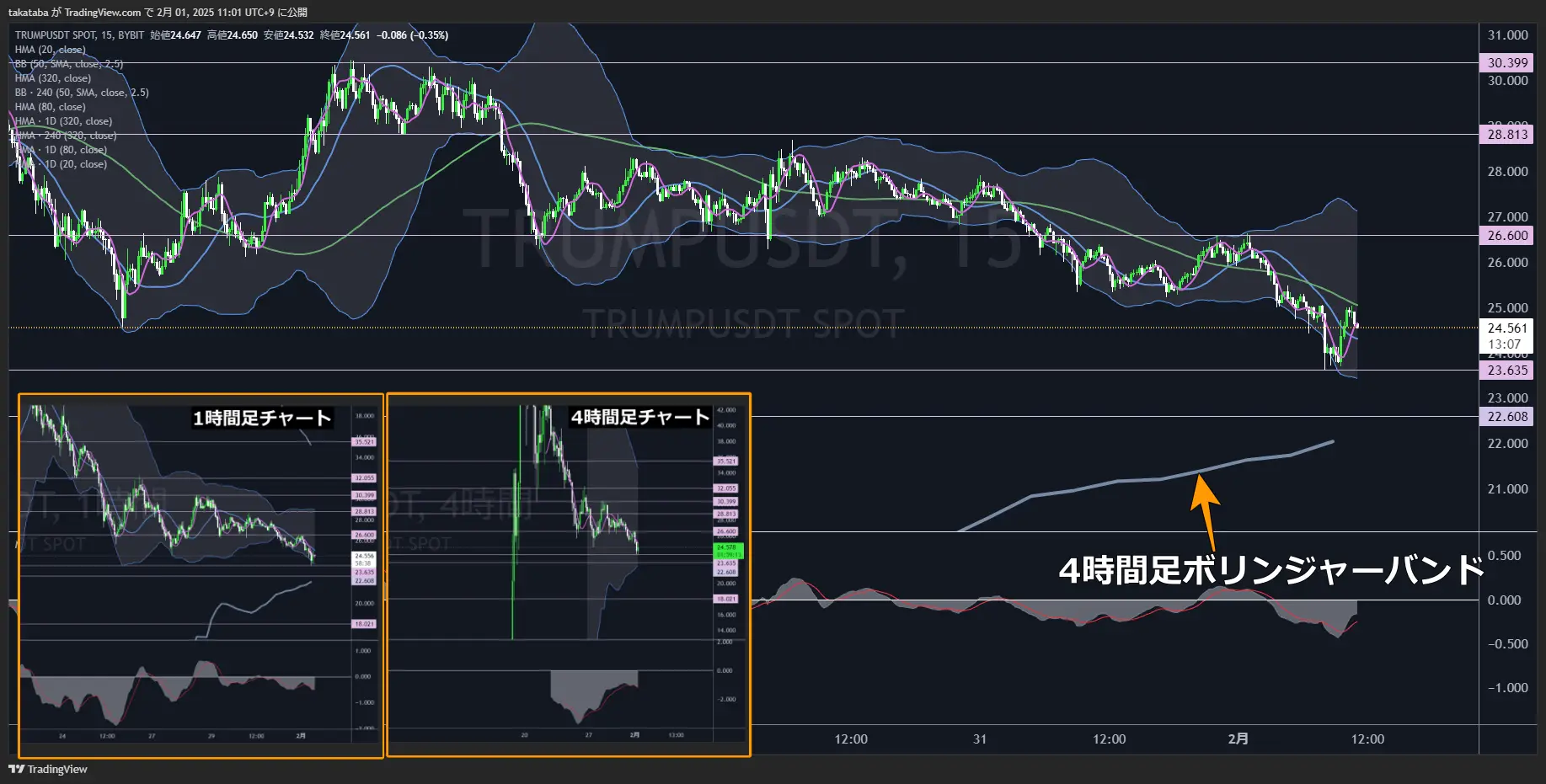
Task: Click the 31 date label on the time axis
Action: pos(980,739)
